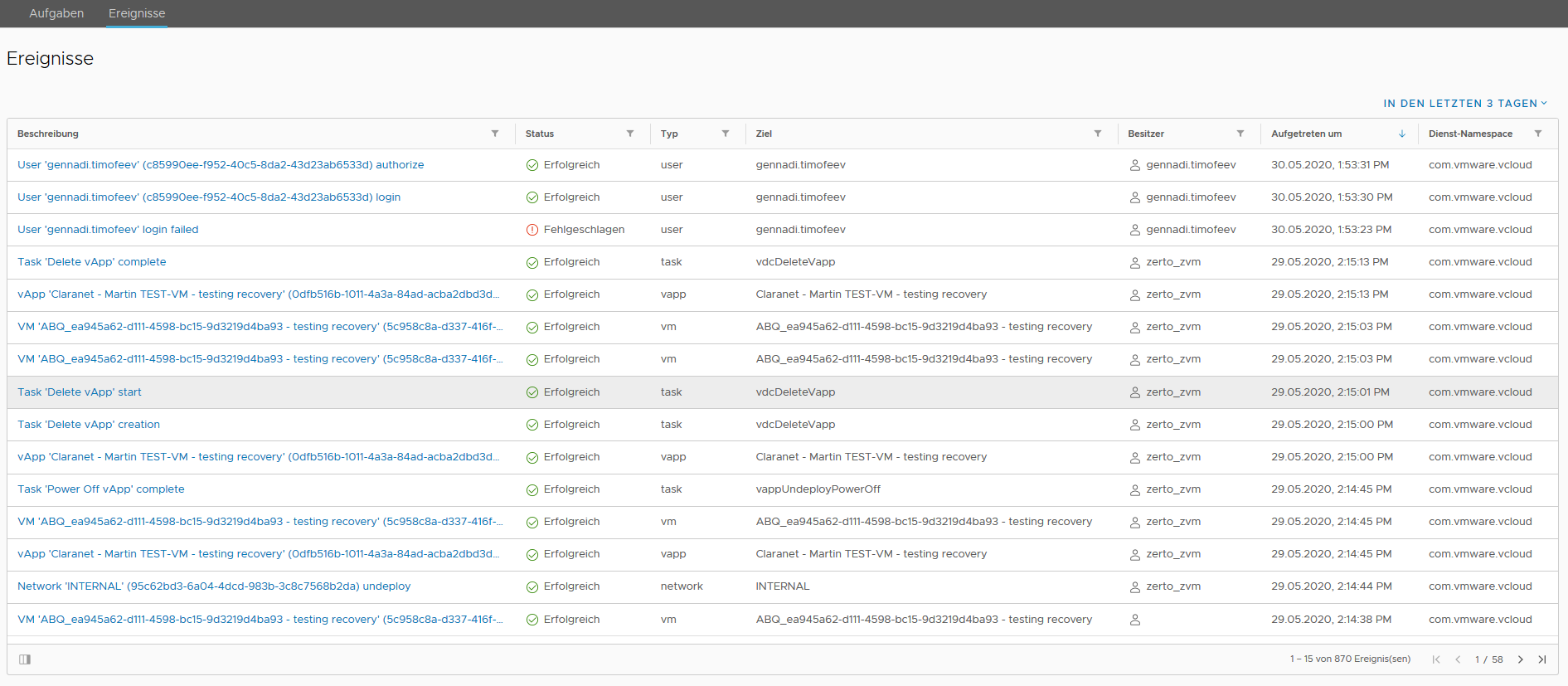
Task: Open filter for Typ column
Action: coord(726,134)
